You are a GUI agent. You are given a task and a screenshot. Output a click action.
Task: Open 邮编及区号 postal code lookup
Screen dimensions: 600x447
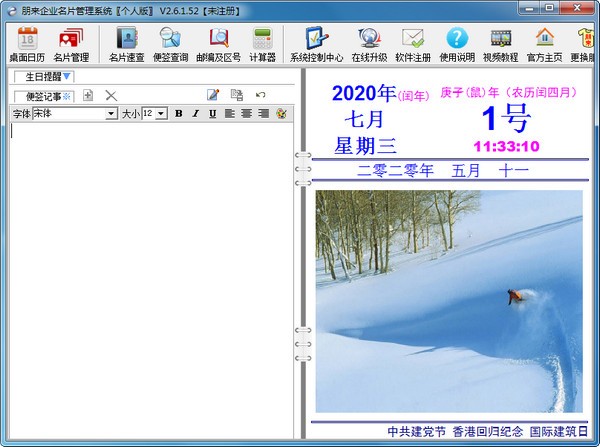[218, 44]
